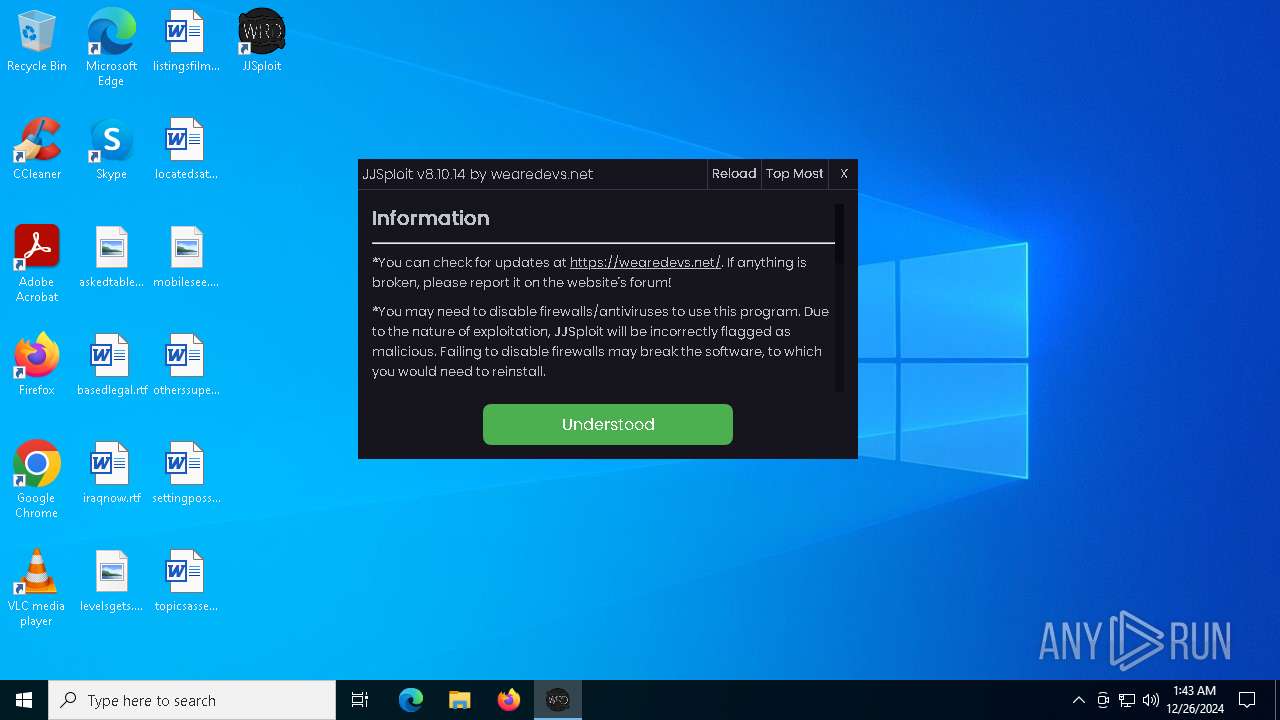Viewport: 1280px width, 720px height.
Task: Click the JJSploit taskbar button
Action: 558,700
